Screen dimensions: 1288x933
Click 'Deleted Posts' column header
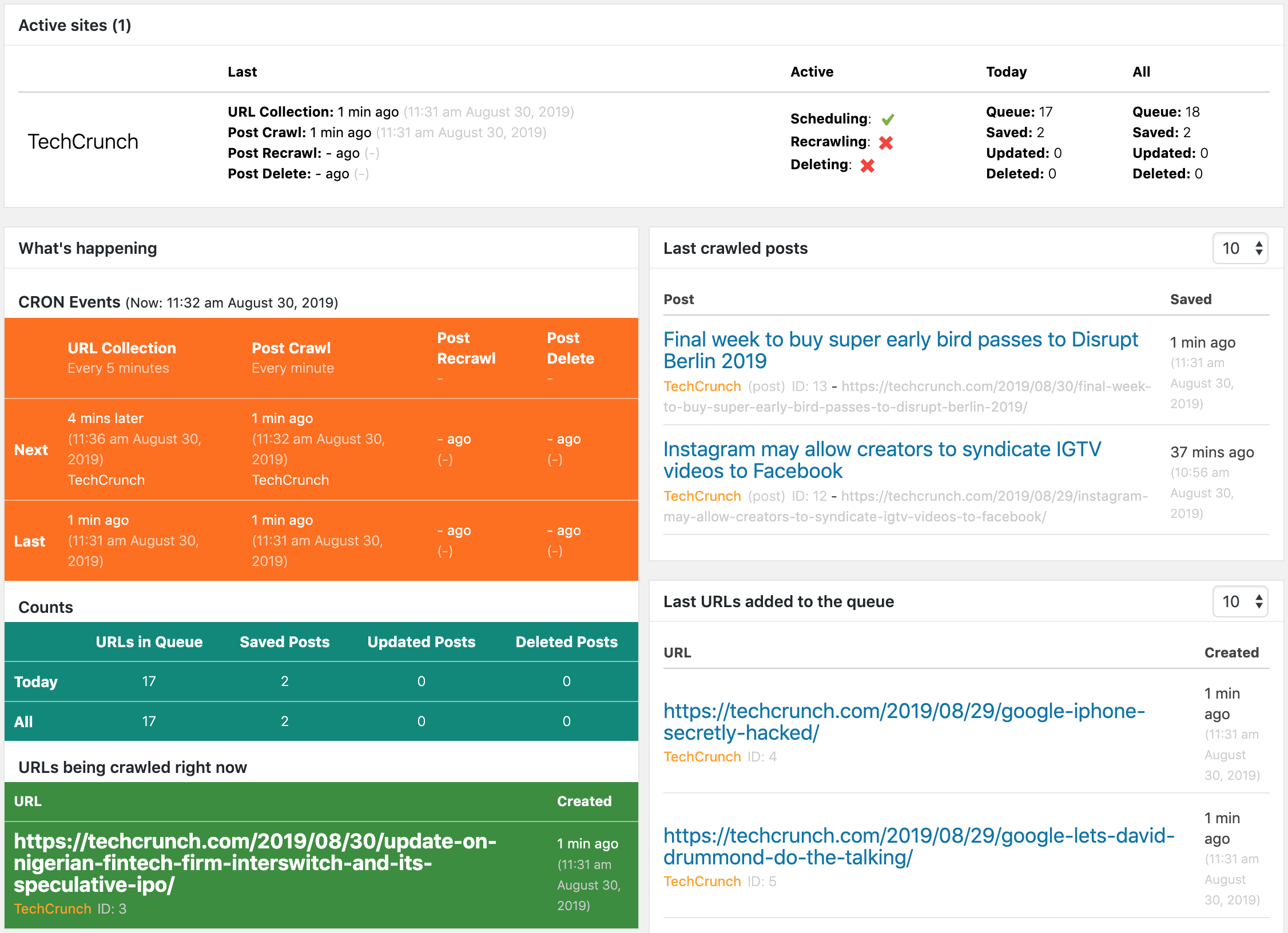(x=566, y=642)
